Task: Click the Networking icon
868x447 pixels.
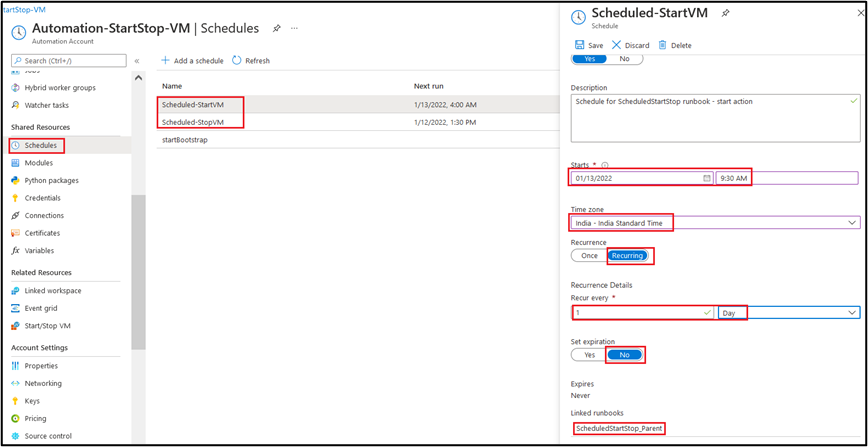Action: (16, 383)
